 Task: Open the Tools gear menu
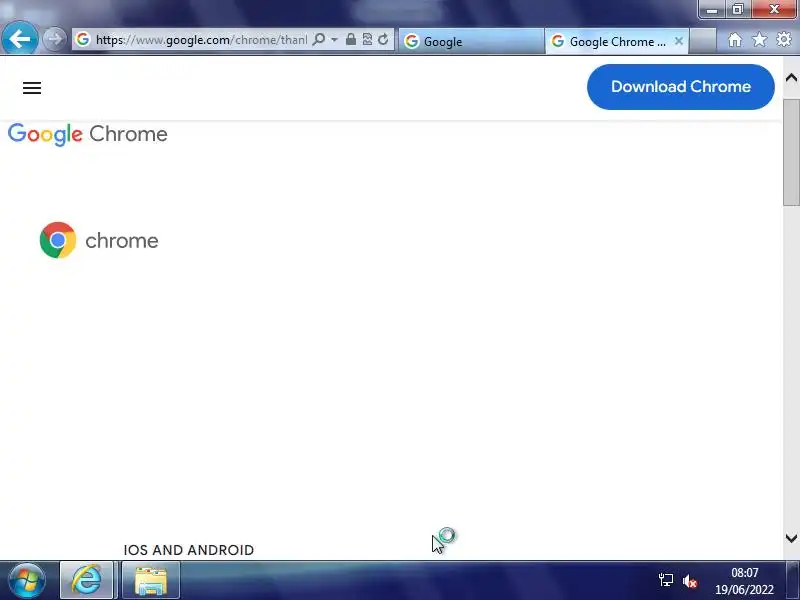coord(784,40)
